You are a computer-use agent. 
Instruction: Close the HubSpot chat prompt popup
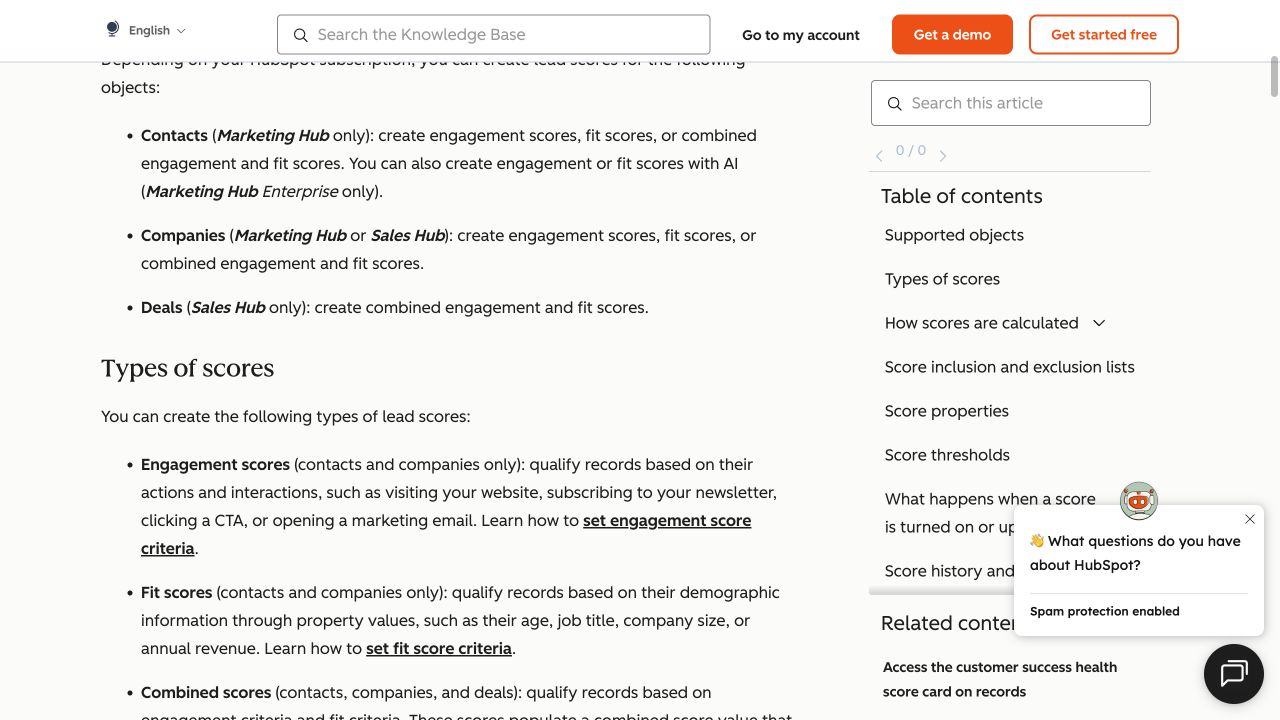click(1250, 519)
